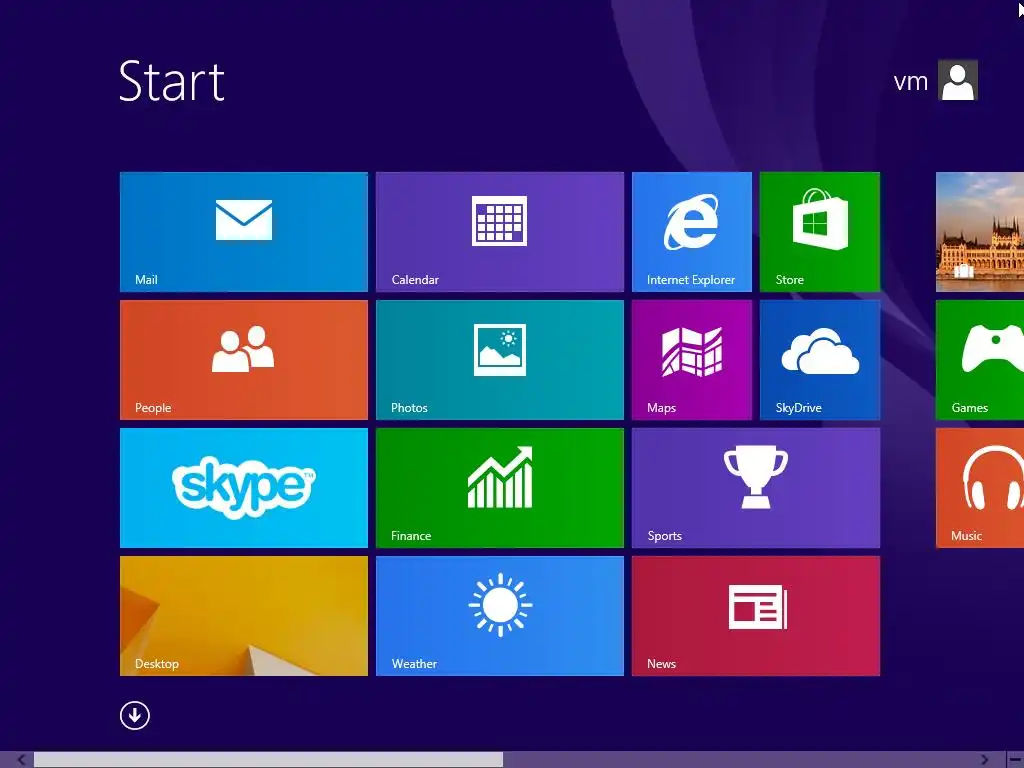Click the scrollbar right arrow
The image size is (1024, 768).
point(984,760)
